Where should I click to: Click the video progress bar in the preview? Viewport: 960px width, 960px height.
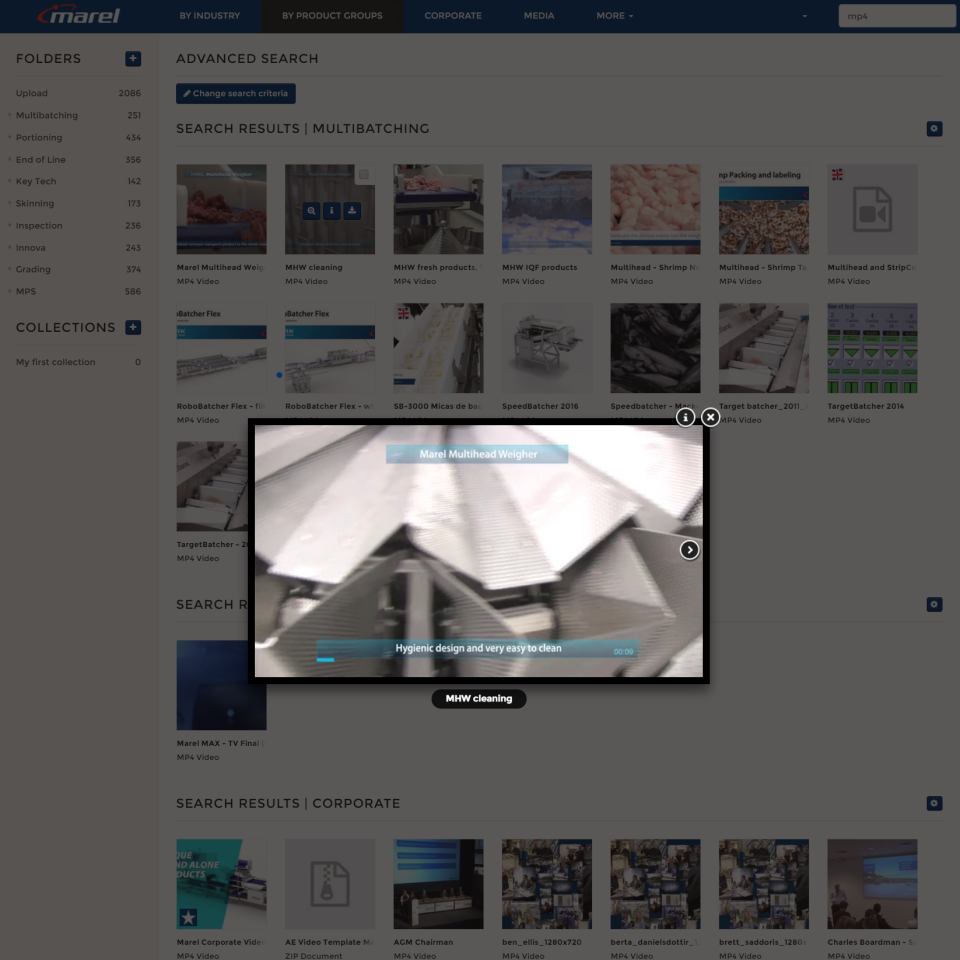click(x=477, y=659)
